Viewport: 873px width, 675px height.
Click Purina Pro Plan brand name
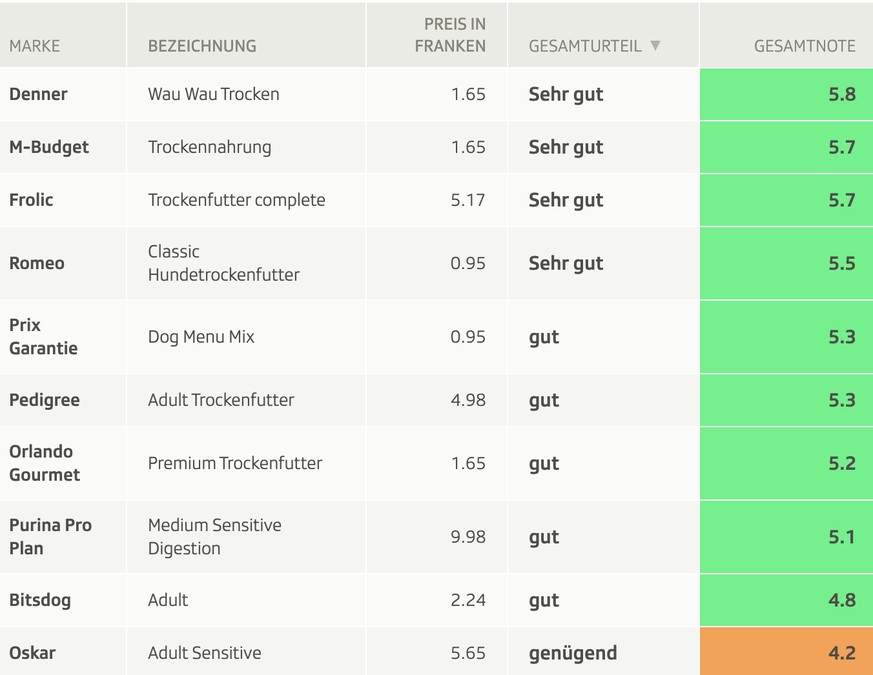tap(50, 537)
